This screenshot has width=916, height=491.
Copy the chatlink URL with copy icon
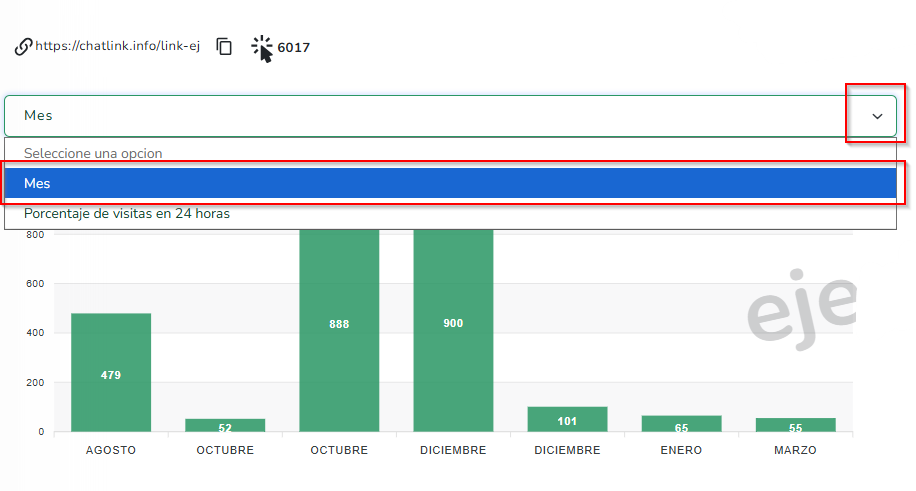coord(225,47)
